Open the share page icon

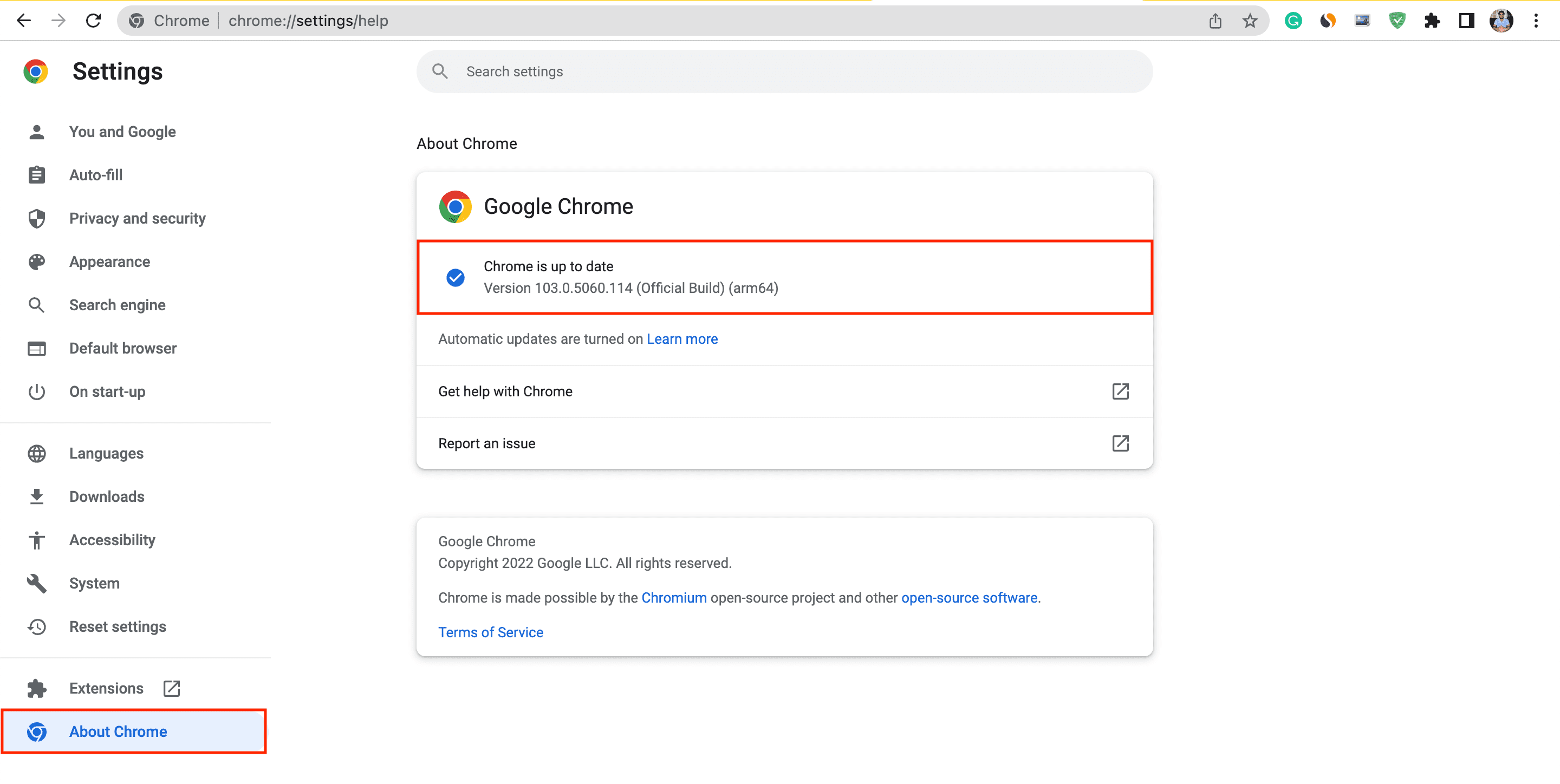[x=1215, y=21]
